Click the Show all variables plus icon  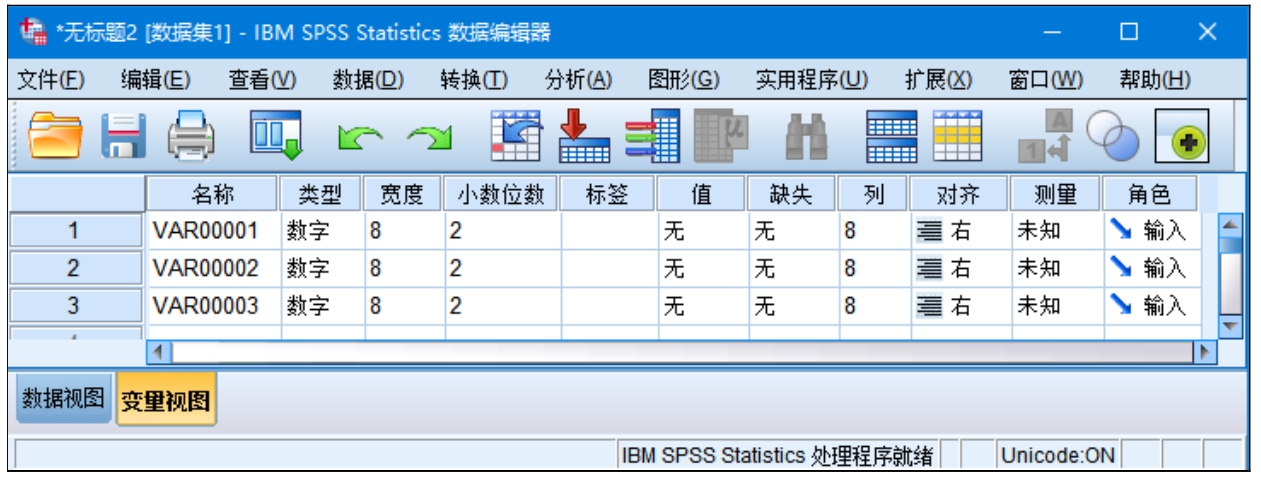(x=1183, y=139)
